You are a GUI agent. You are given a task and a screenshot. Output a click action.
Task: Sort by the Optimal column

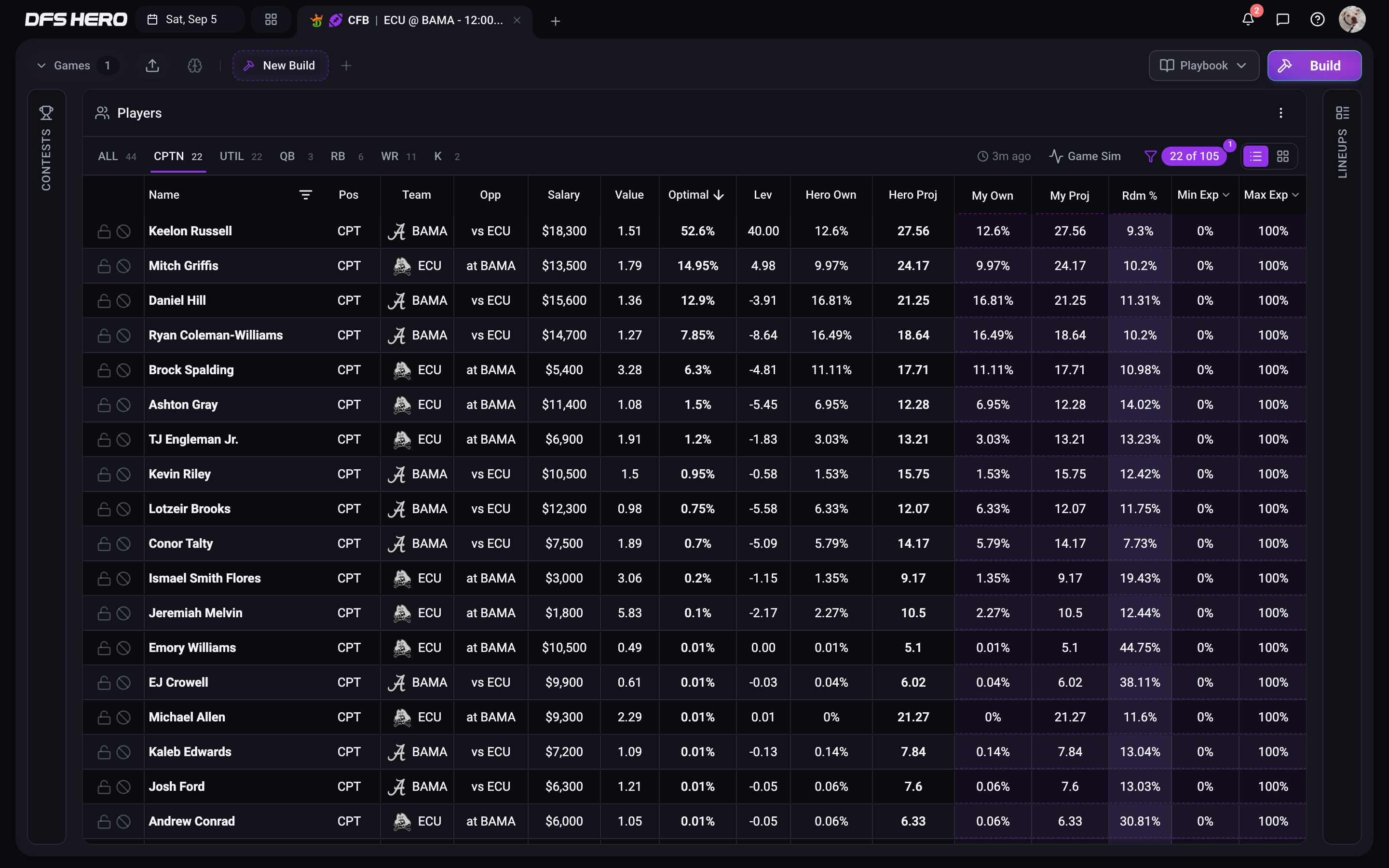tap(696, 195)
